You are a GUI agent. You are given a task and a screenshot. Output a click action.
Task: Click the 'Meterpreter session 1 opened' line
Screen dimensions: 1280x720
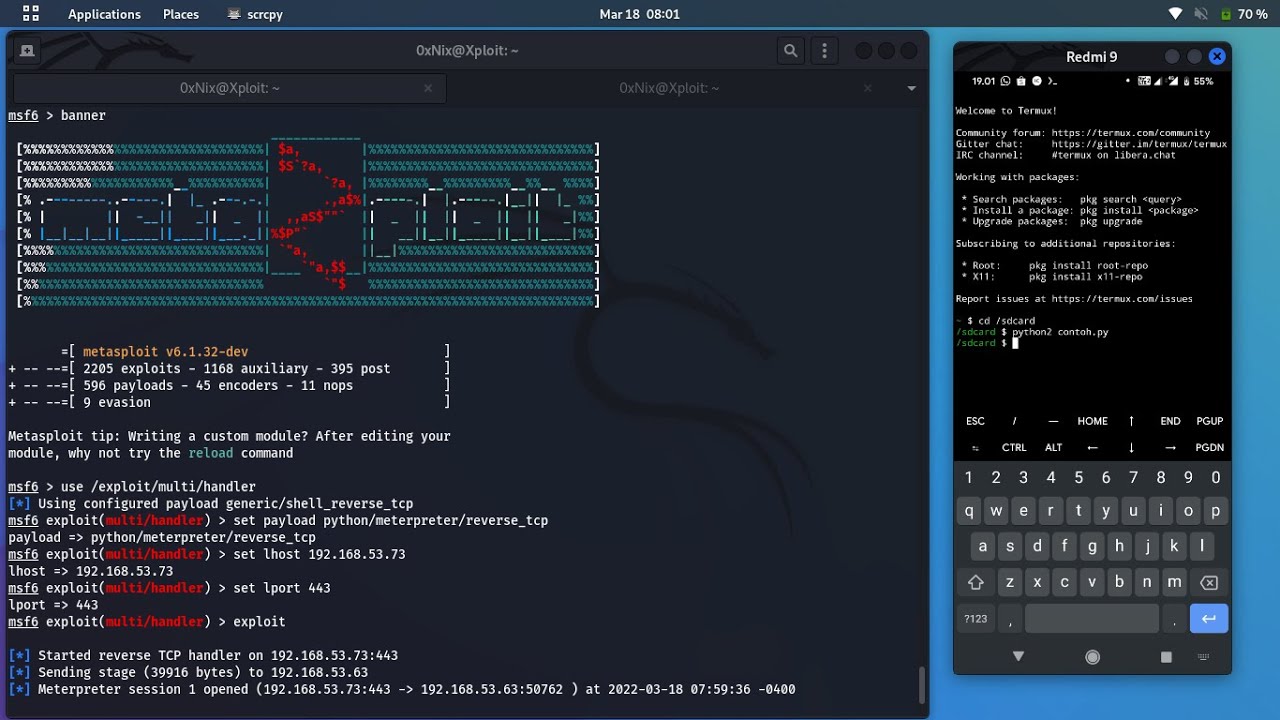coord(402,689)
